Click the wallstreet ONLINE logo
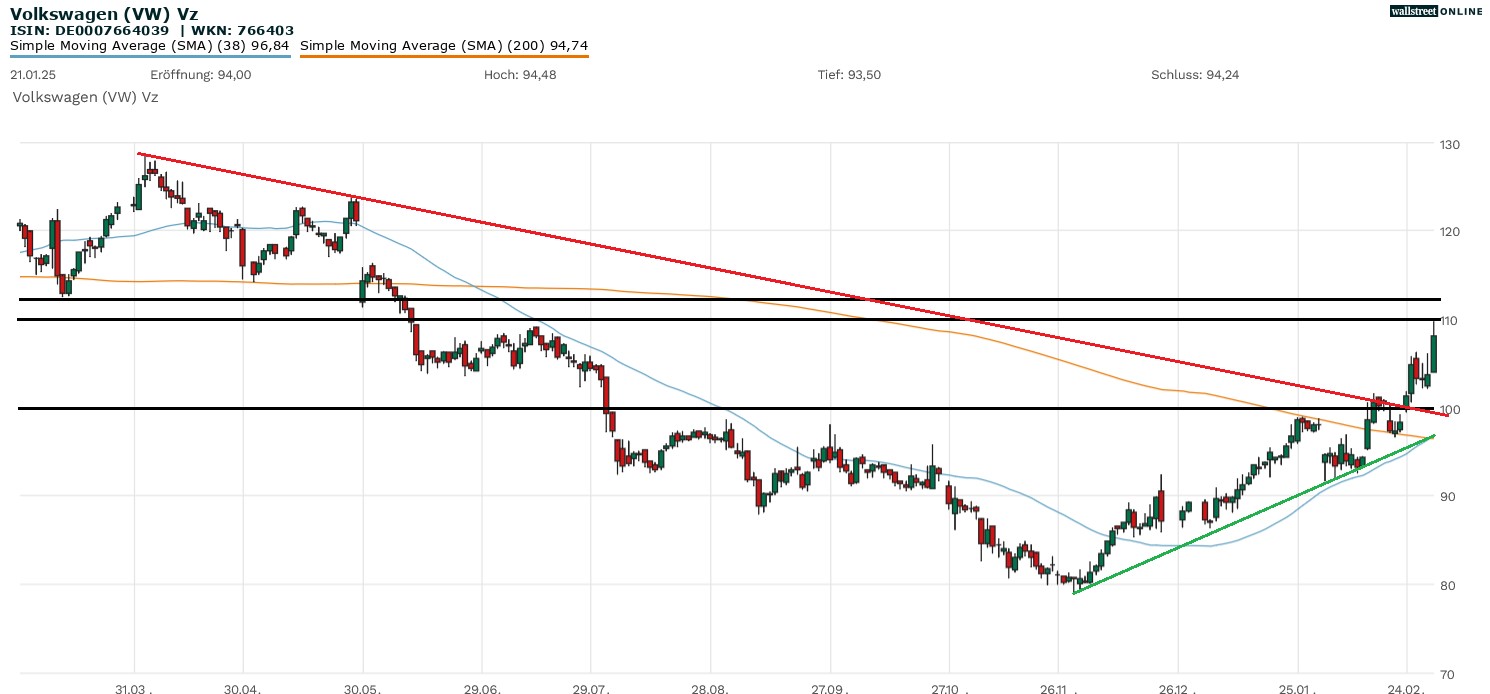1490x694 pixels. (1436, 11)
